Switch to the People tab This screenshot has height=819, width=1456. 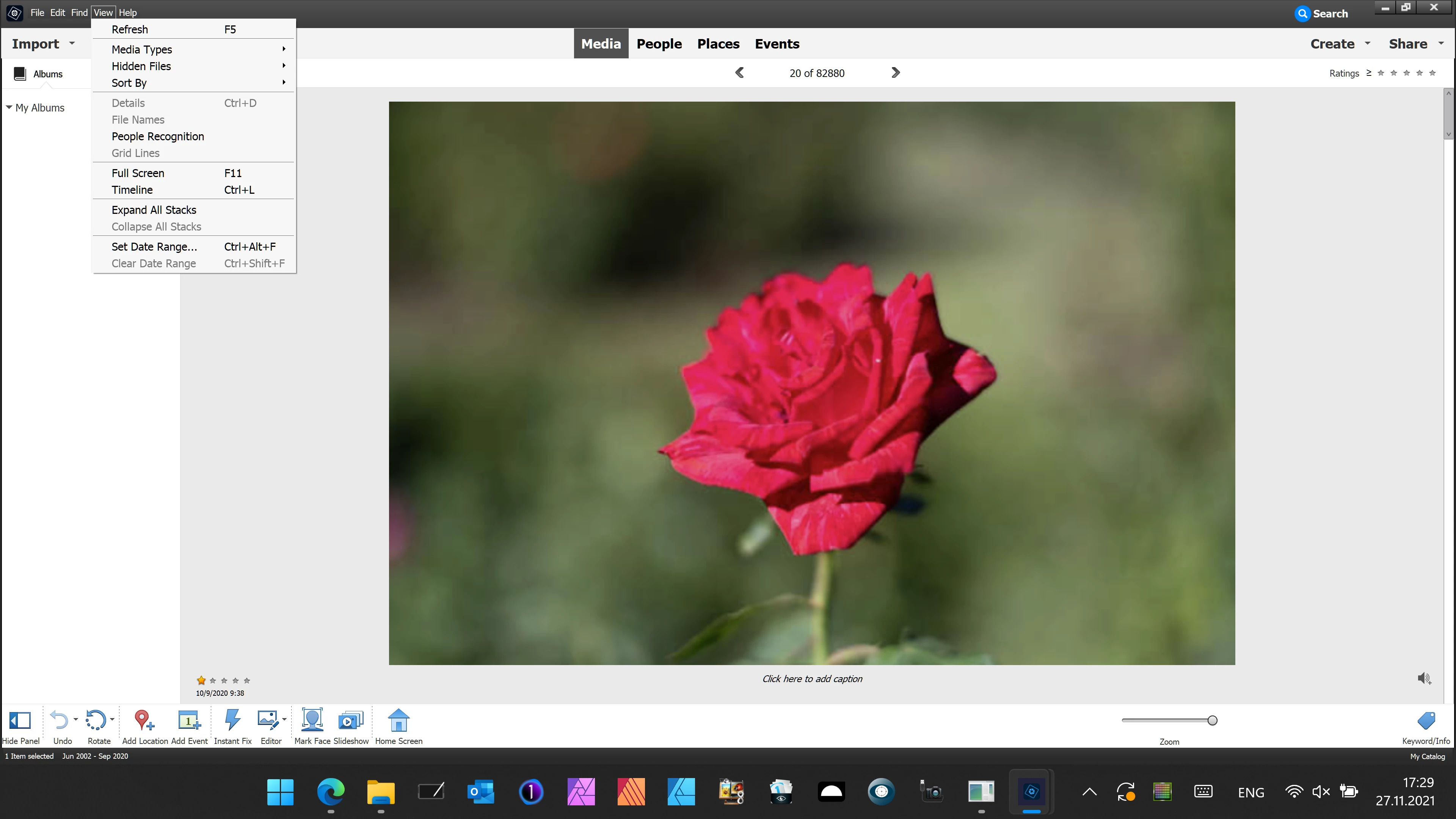tap(659, 44)
